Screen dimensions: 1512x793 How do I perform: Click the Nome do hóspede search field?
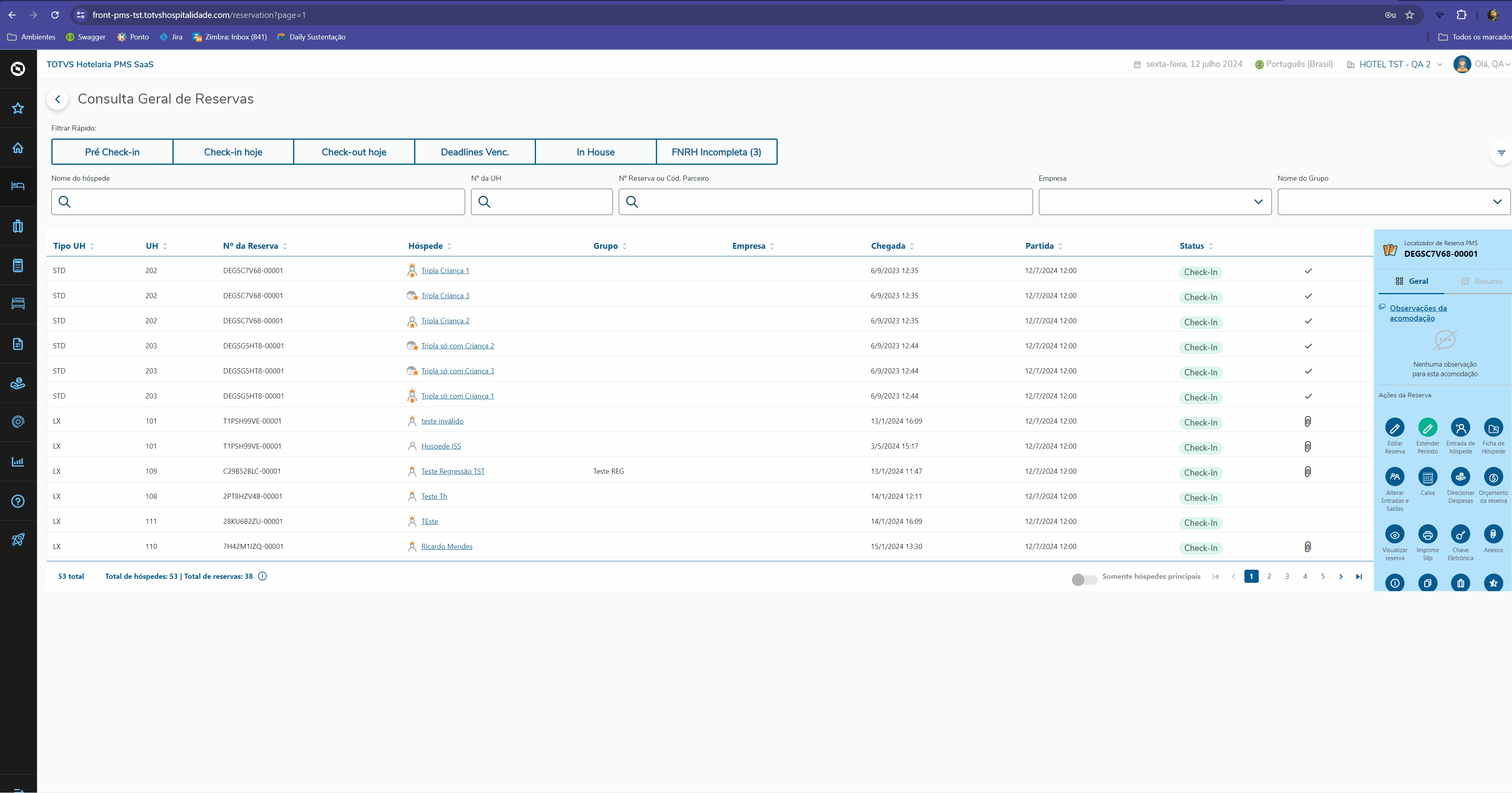258,202
